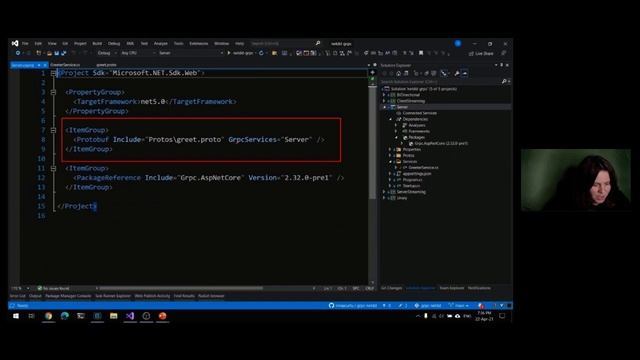Click the feedback icon beside Live Share

tap(503, 53)
